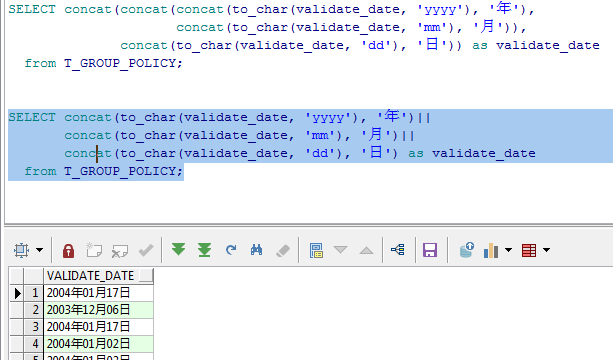Click cell 2003年12月06日 in row 2

[x=98, y=310]
